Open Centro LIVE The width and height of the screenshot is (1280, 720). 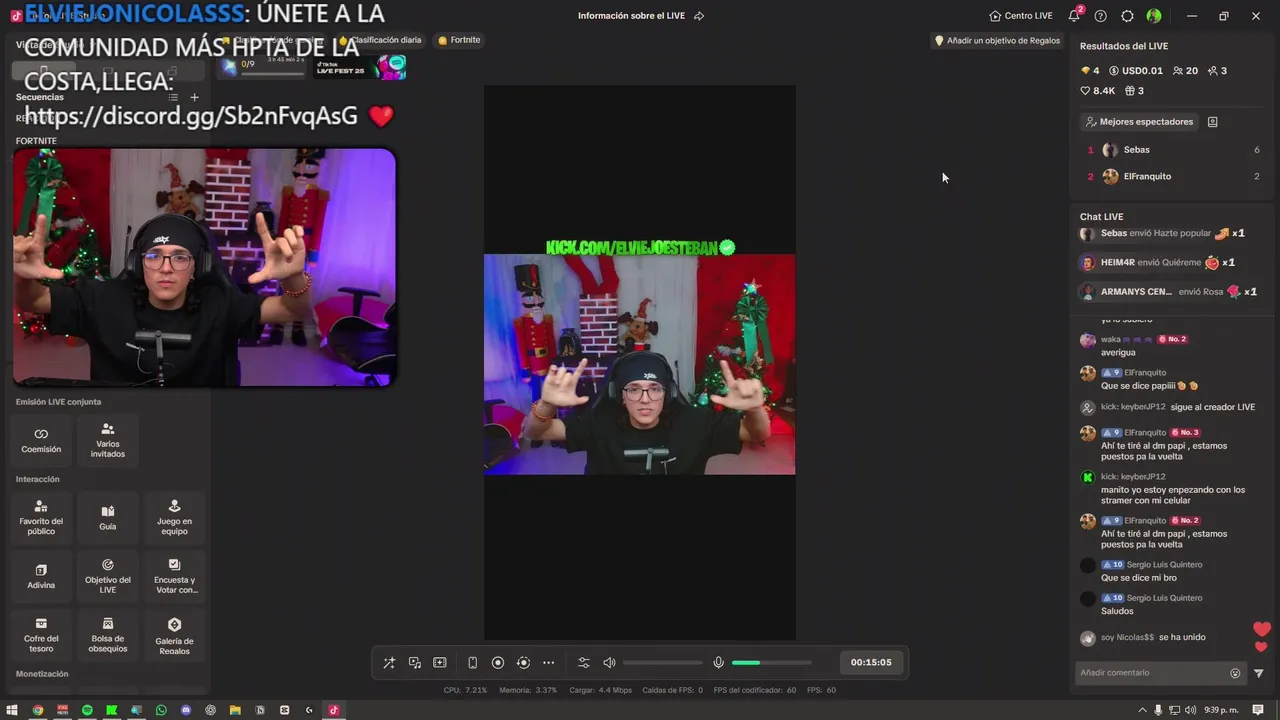point(1020,16)
